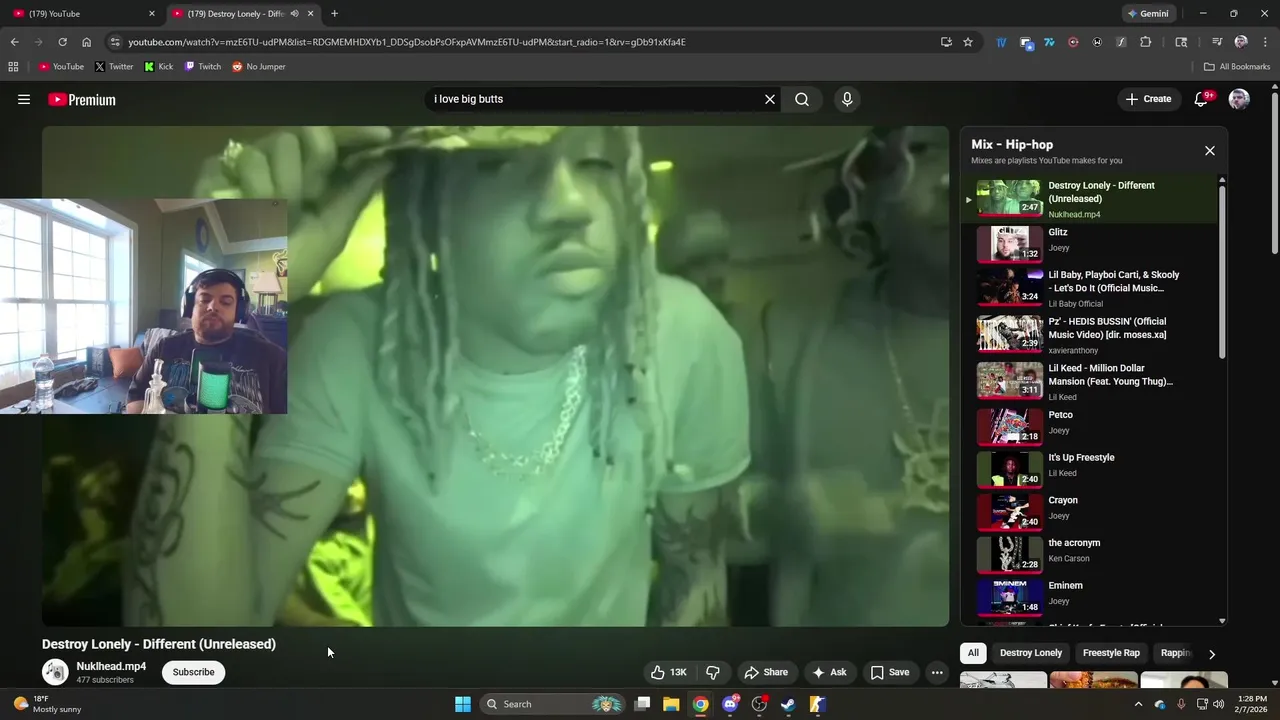Save the video to a playlist
This screenshot has height=720, width=1280.
(890, 672)
